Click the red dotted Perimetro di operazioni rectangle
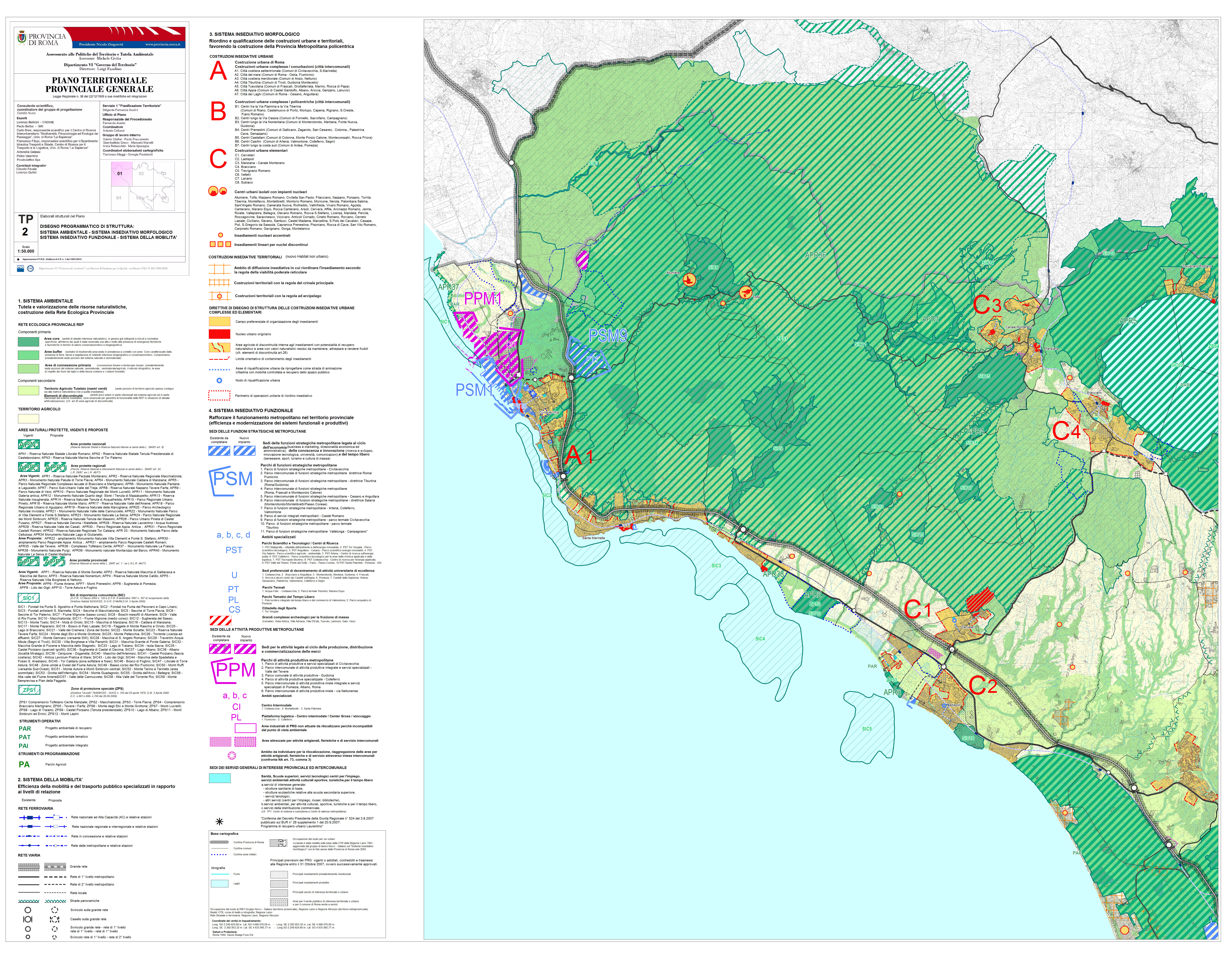1232x956 pixels. click(x=219, y=395)
